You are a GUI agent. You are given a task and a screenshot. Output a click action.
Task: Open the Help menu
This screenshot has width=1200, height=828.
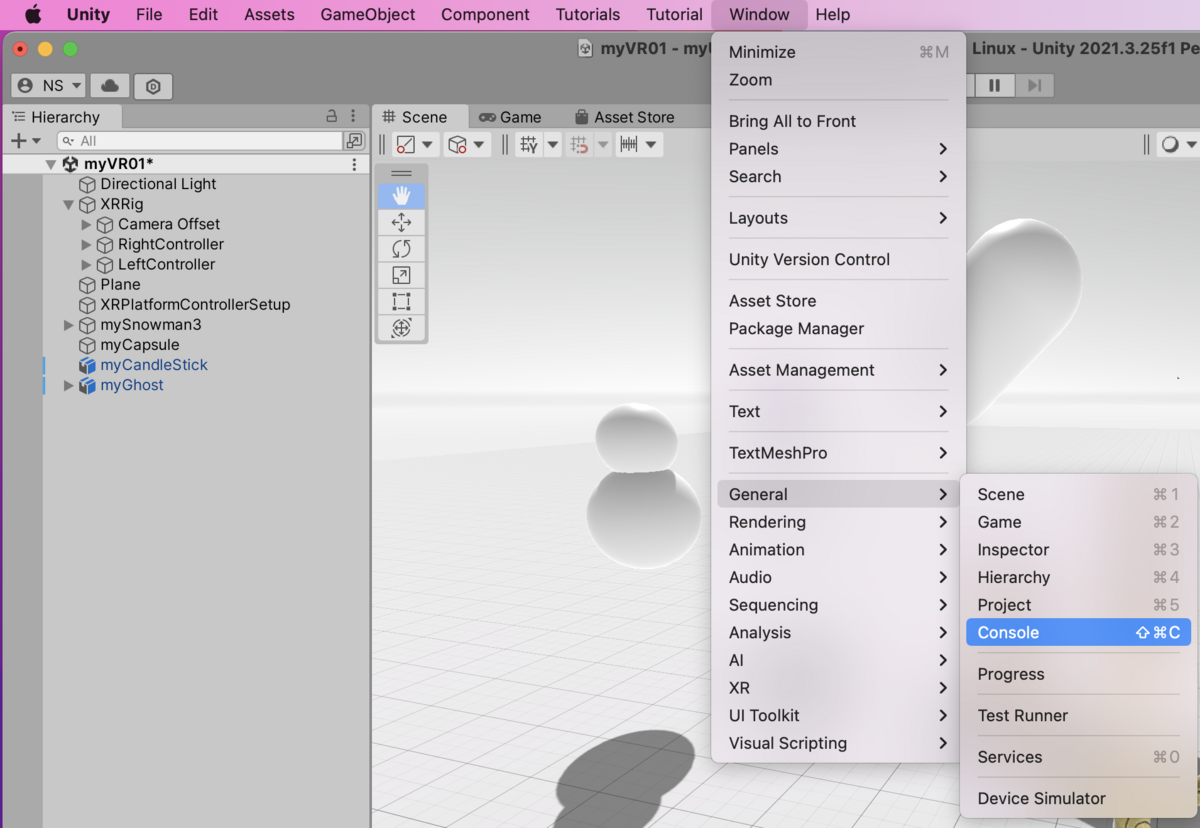pyautogui.click(x=832, y=14)
